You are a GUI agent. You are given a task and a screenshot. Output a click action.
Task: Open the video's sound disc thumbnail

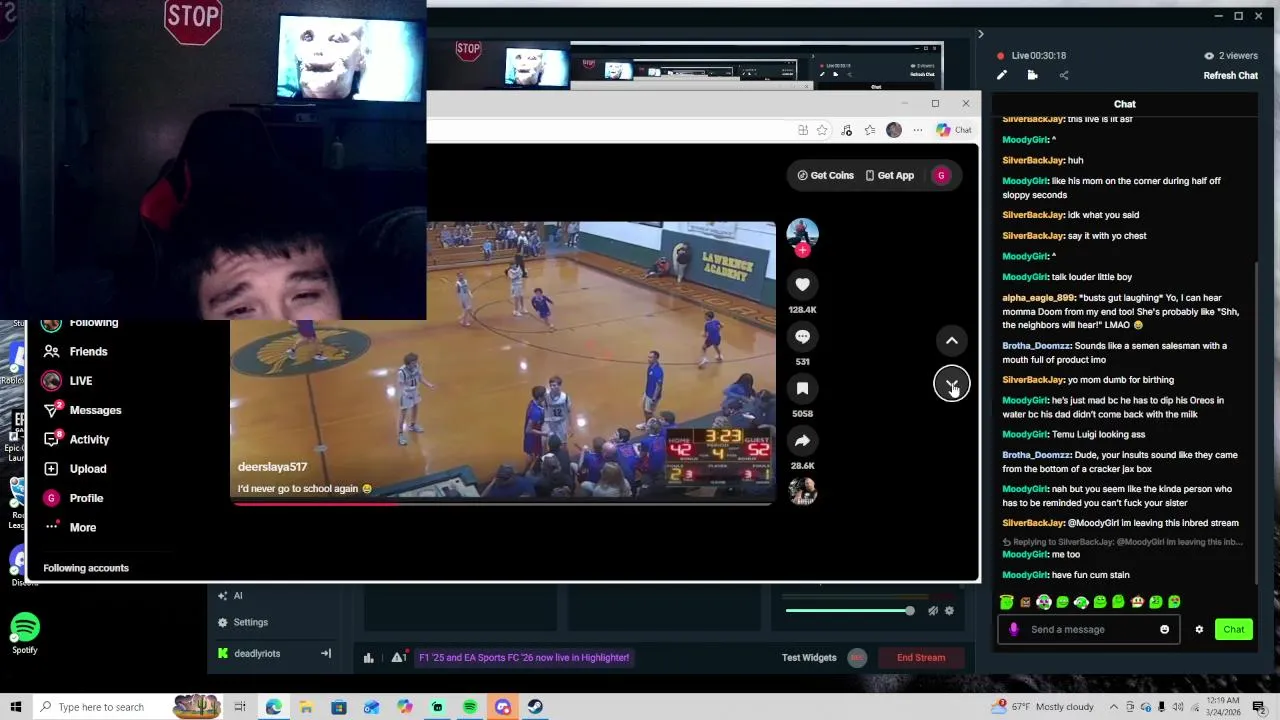pyautogui.click(x=802, y=491)
